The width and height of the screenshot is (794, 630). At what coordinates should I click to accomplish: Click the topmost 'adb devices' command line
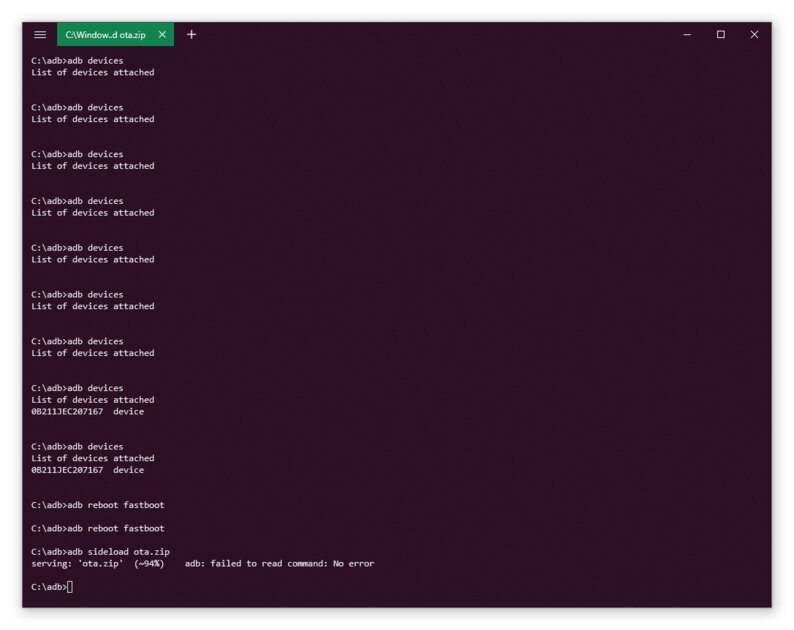click(77, 61)
